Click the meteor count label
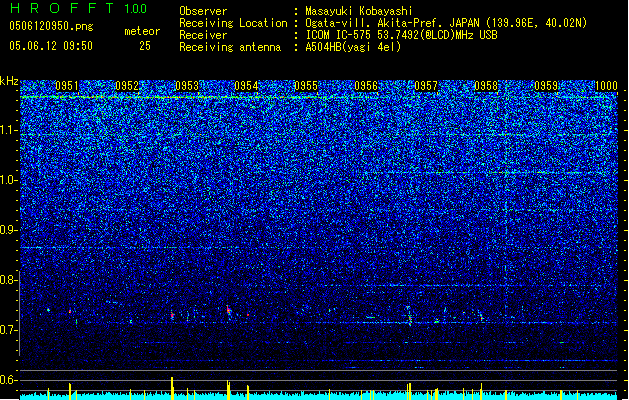This screenshot has height=400, width=629. 142,31
